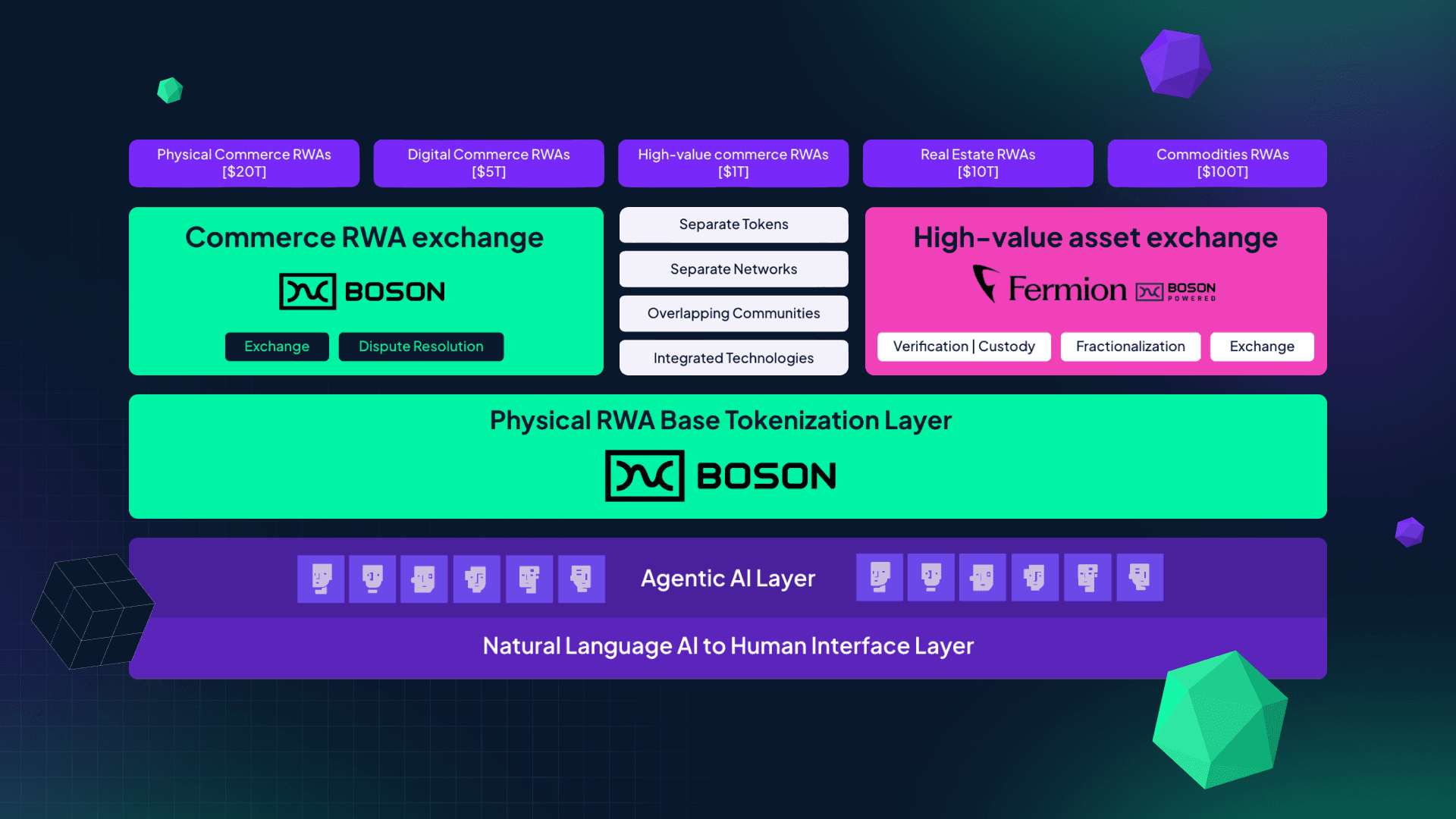The height and width of the screenshot is (819, 1456).
Task: Click the second agent face icon in right group
Action: (931, 577)
